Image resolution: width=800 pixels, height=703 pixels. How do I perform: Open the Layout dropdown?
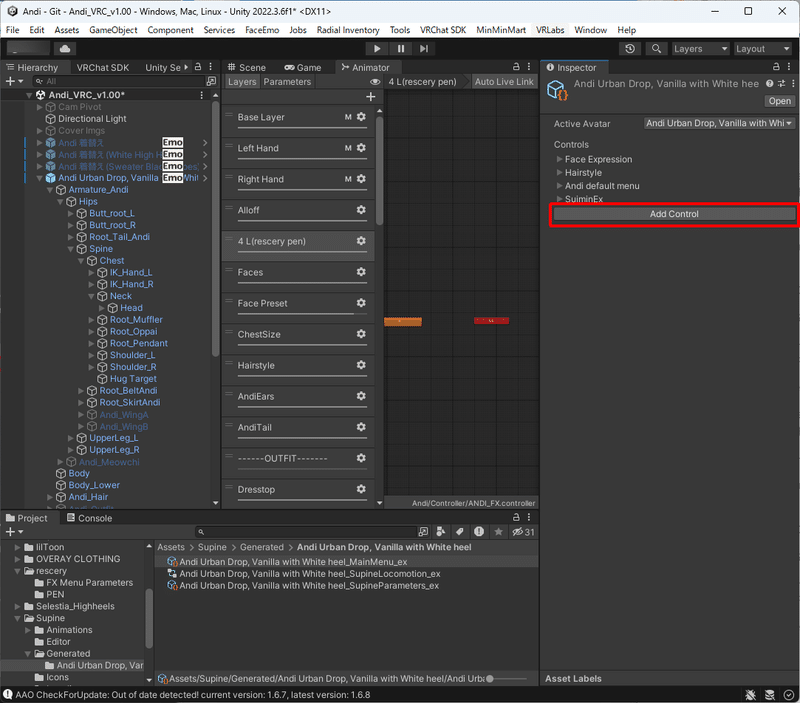pos(763,48)
